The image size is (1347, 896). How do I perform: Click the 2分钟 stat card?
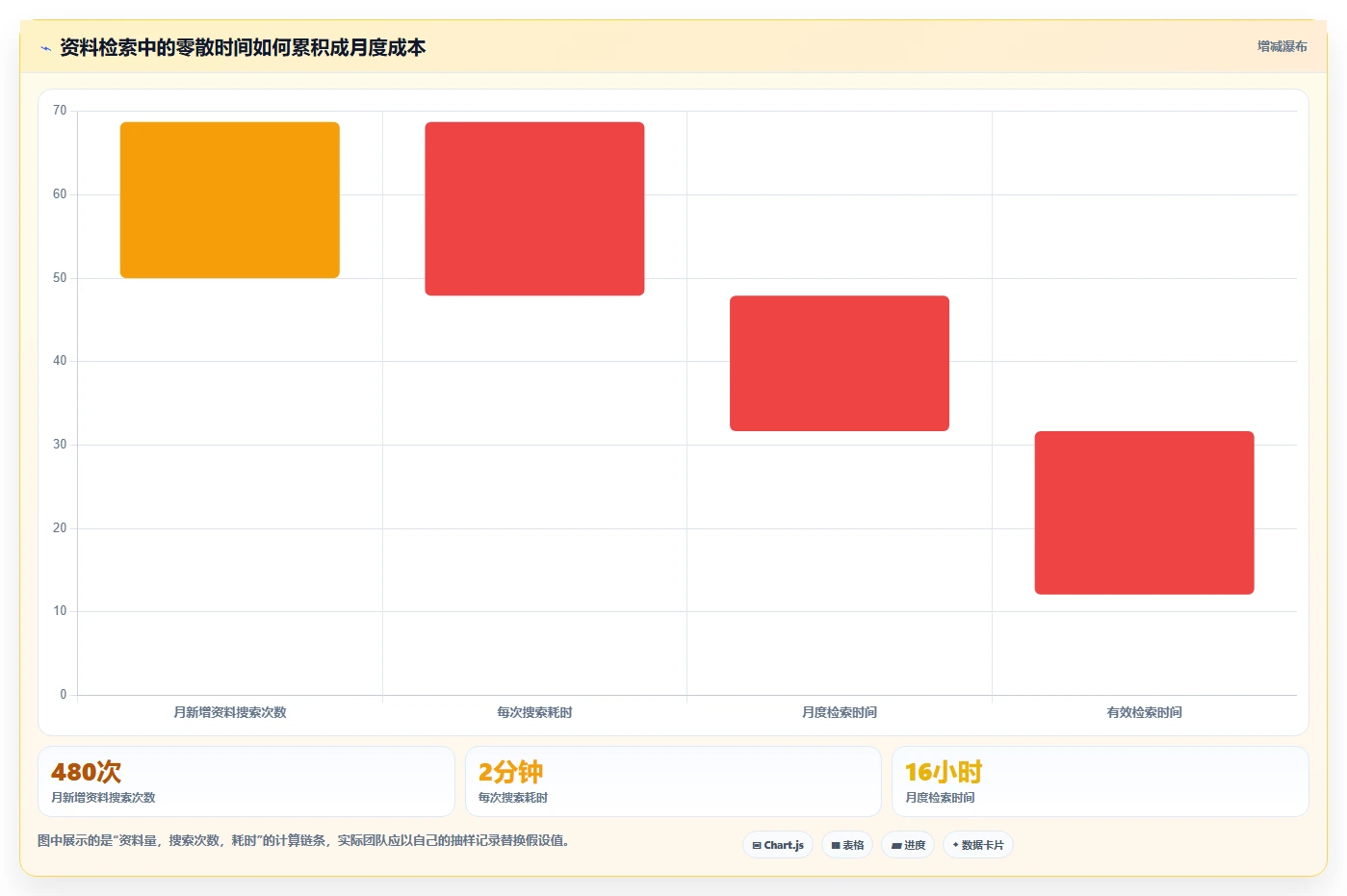coord(673,781)
